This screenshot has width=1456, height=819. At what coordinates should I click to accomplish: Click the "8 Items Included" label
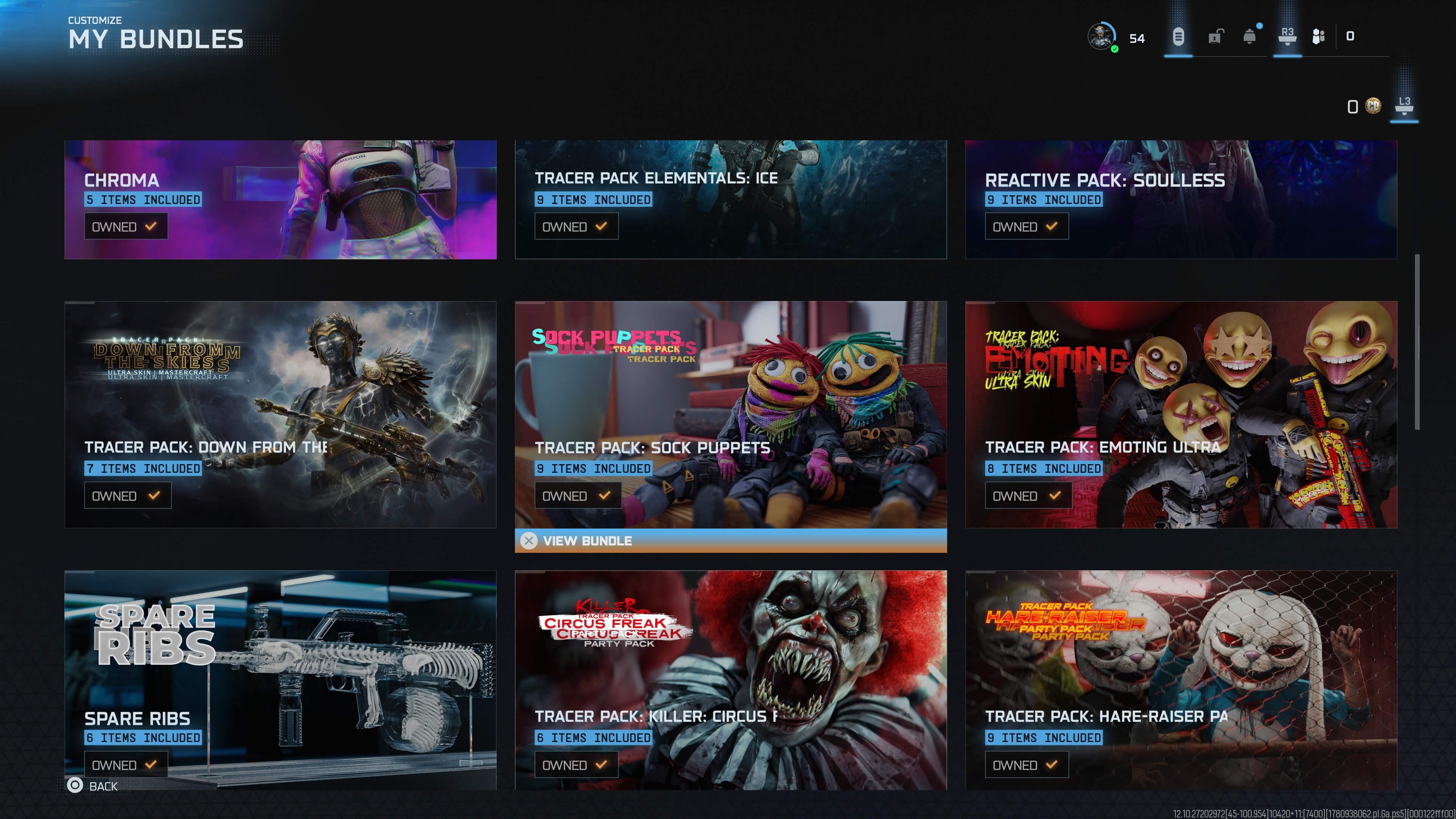point(1044,469)
